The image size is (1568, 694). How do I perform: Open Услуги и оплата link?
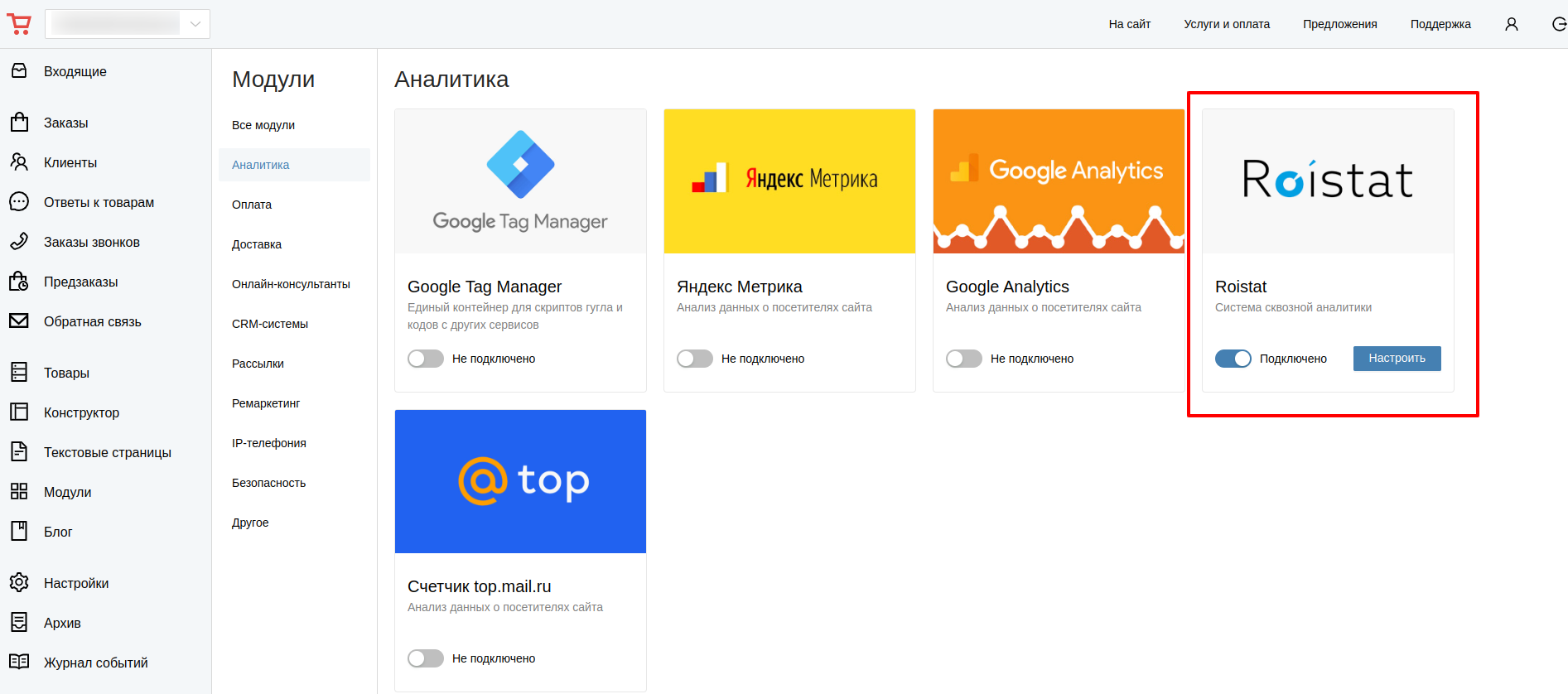(x=1227, y=24)
